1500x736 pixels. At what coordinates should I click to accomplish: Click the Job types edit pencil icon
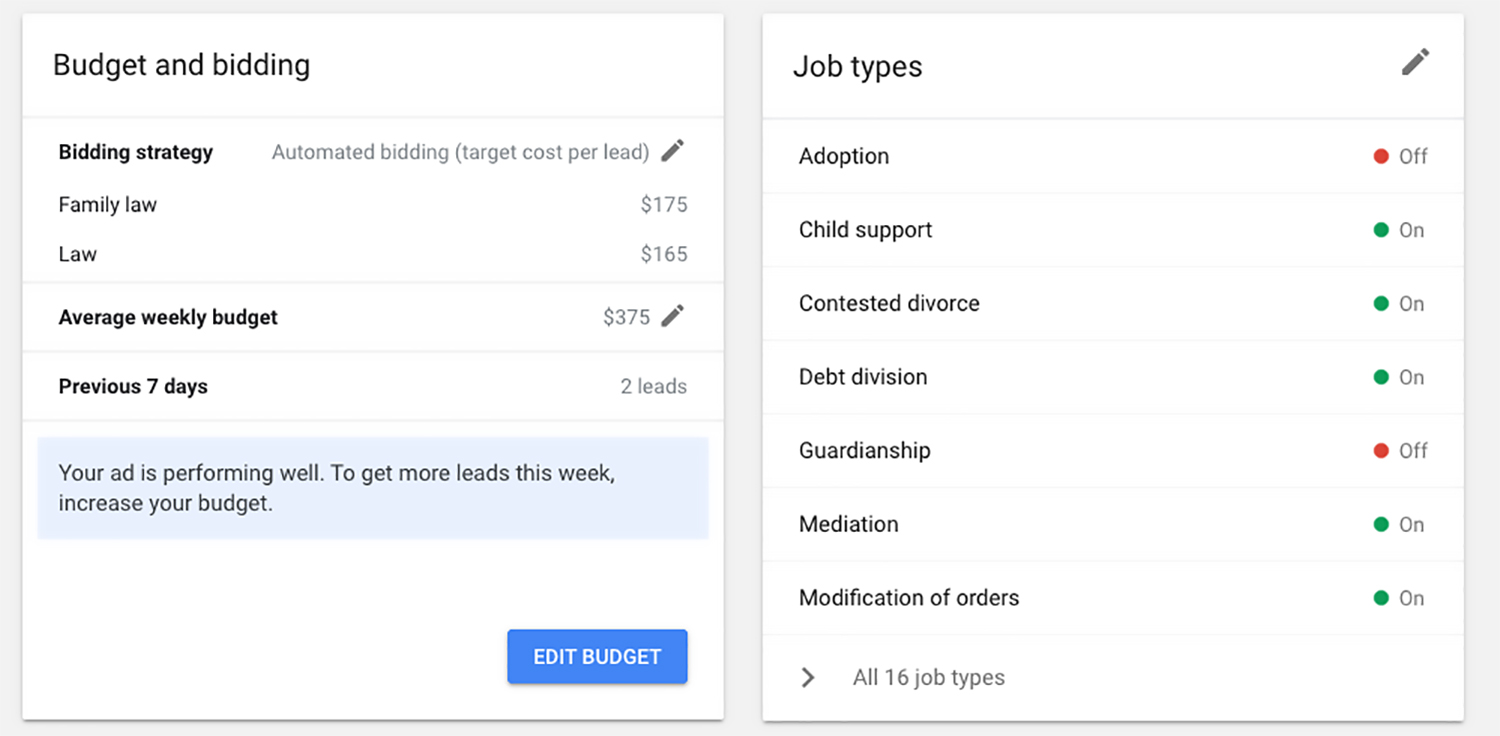[x=1415, y=63]
